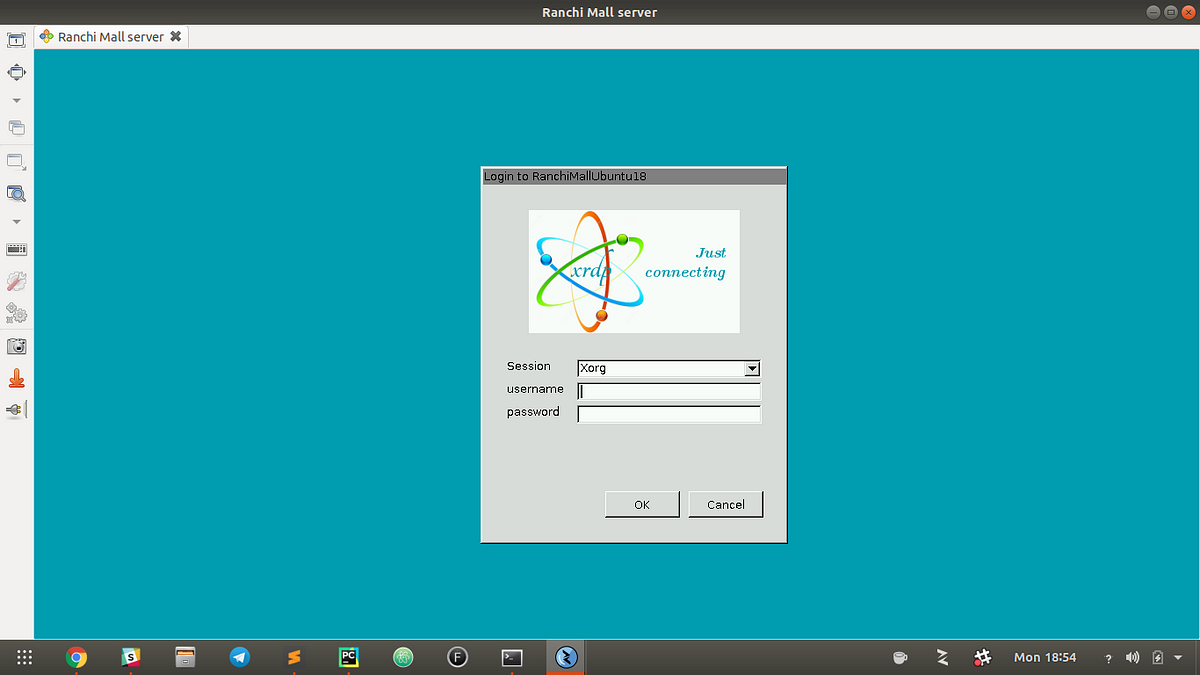Open the wrench preferences icon in Remmina toolbar

(16, 282)
